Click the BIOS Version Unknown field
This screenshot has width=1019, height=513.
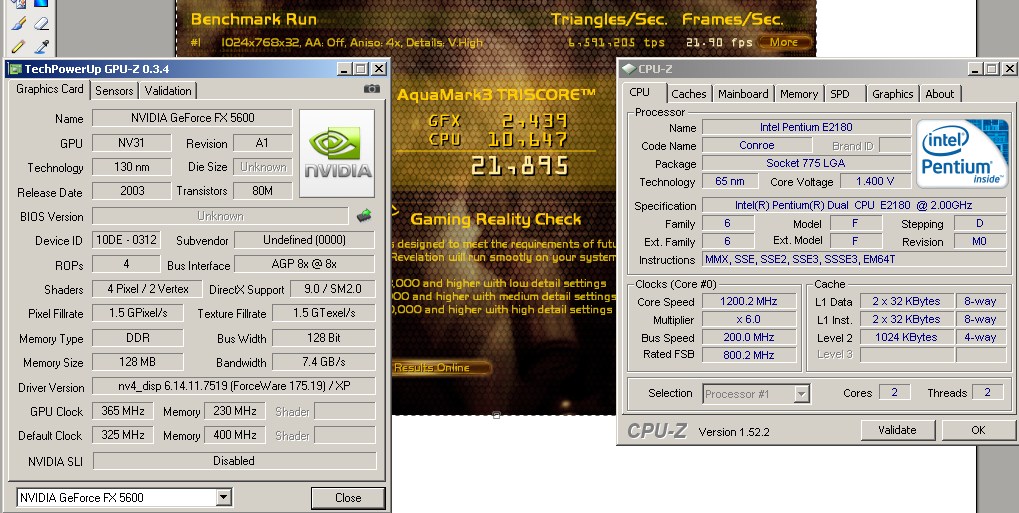(x=220, y=216)
